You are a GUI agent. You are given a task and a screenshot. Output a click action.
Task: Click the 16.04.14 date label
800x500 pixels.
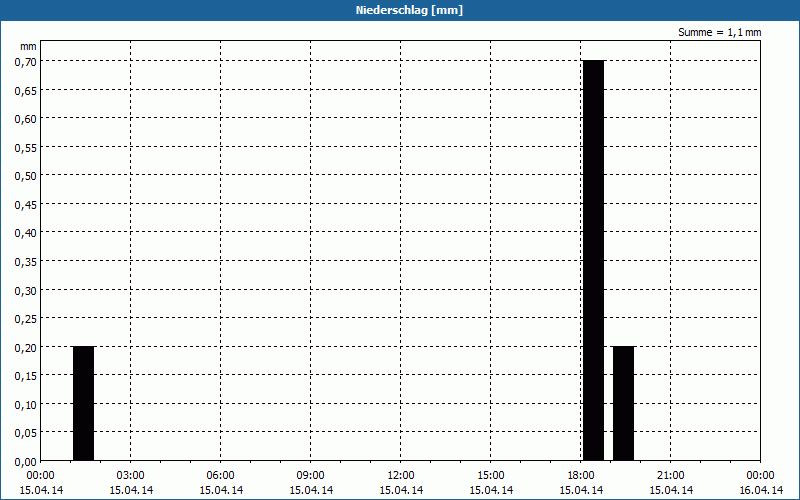coord(761,490)
